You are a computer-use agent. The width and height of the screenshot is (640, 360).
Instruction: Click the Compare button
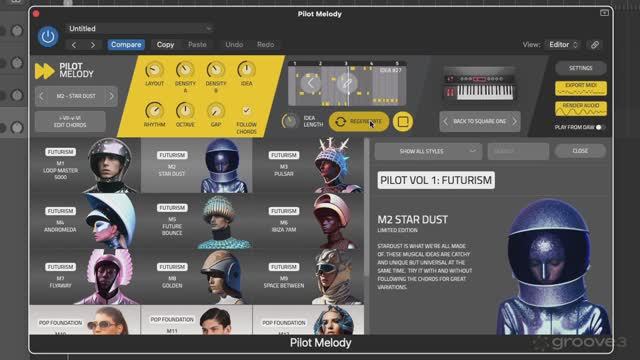[x=126, y=44]
